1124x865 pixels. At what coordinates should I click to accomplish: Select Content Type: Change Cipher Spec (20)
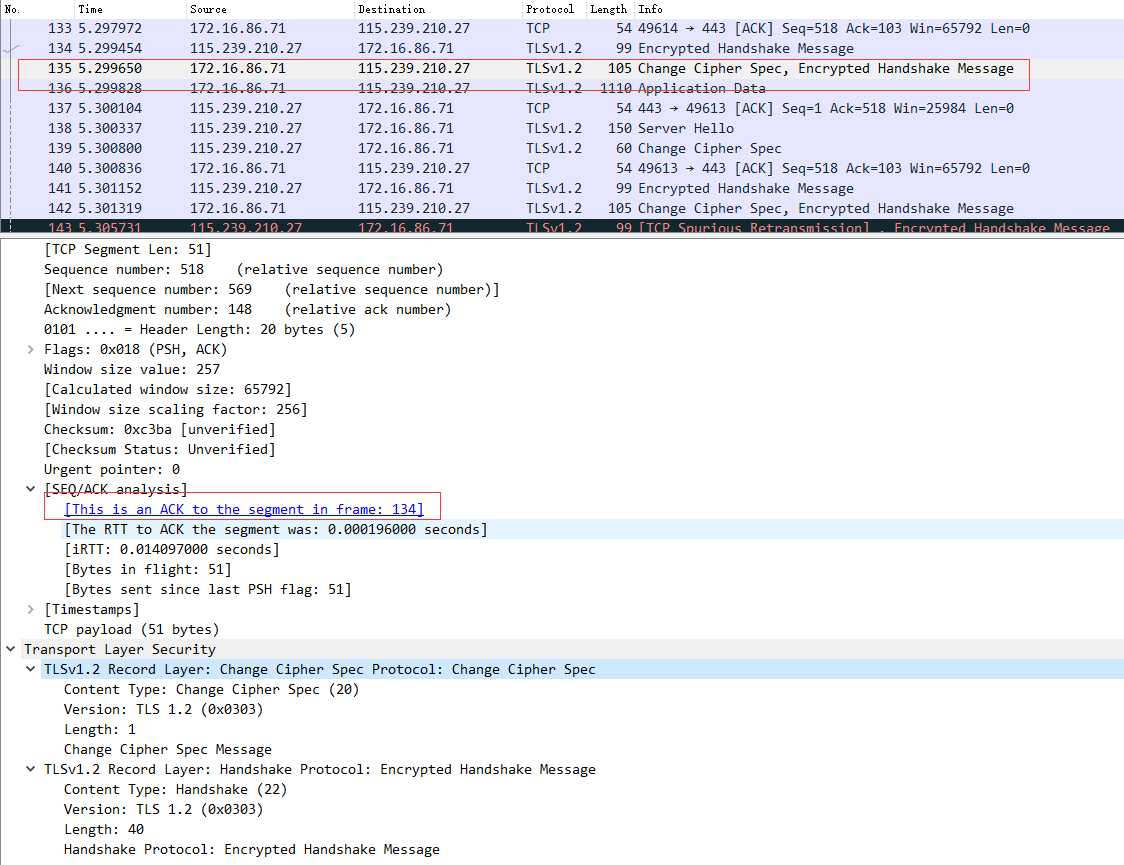tap(211, 690)
